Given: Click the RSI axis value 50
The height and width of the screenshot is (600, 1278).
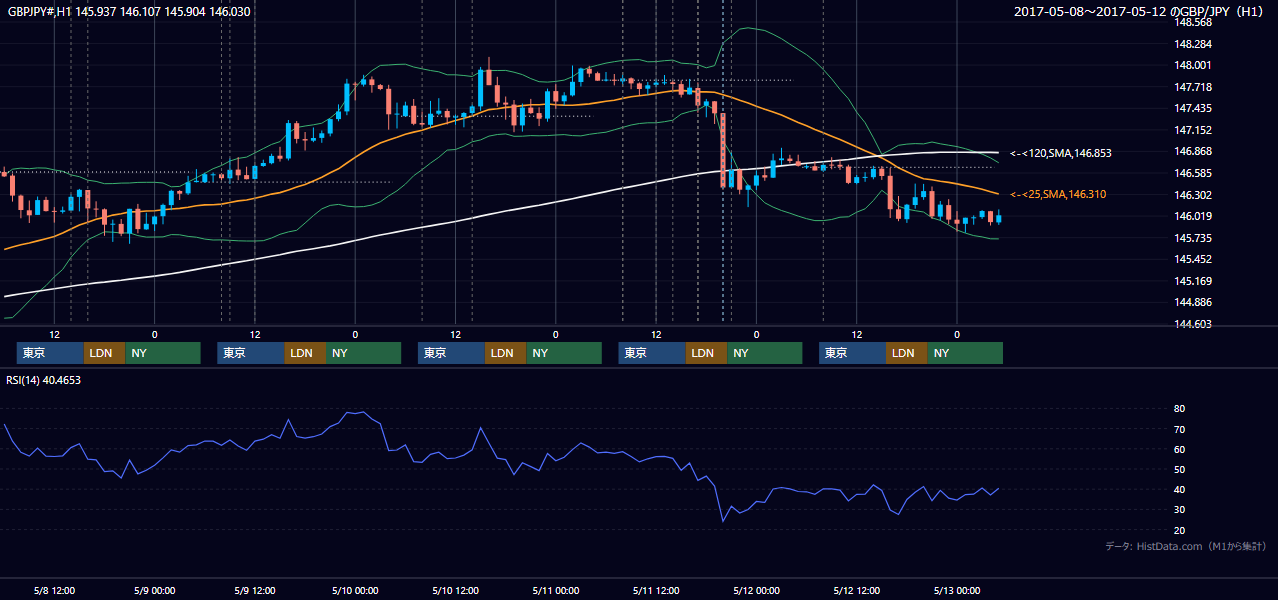Looking at the screenshot, I should 1179,469.
